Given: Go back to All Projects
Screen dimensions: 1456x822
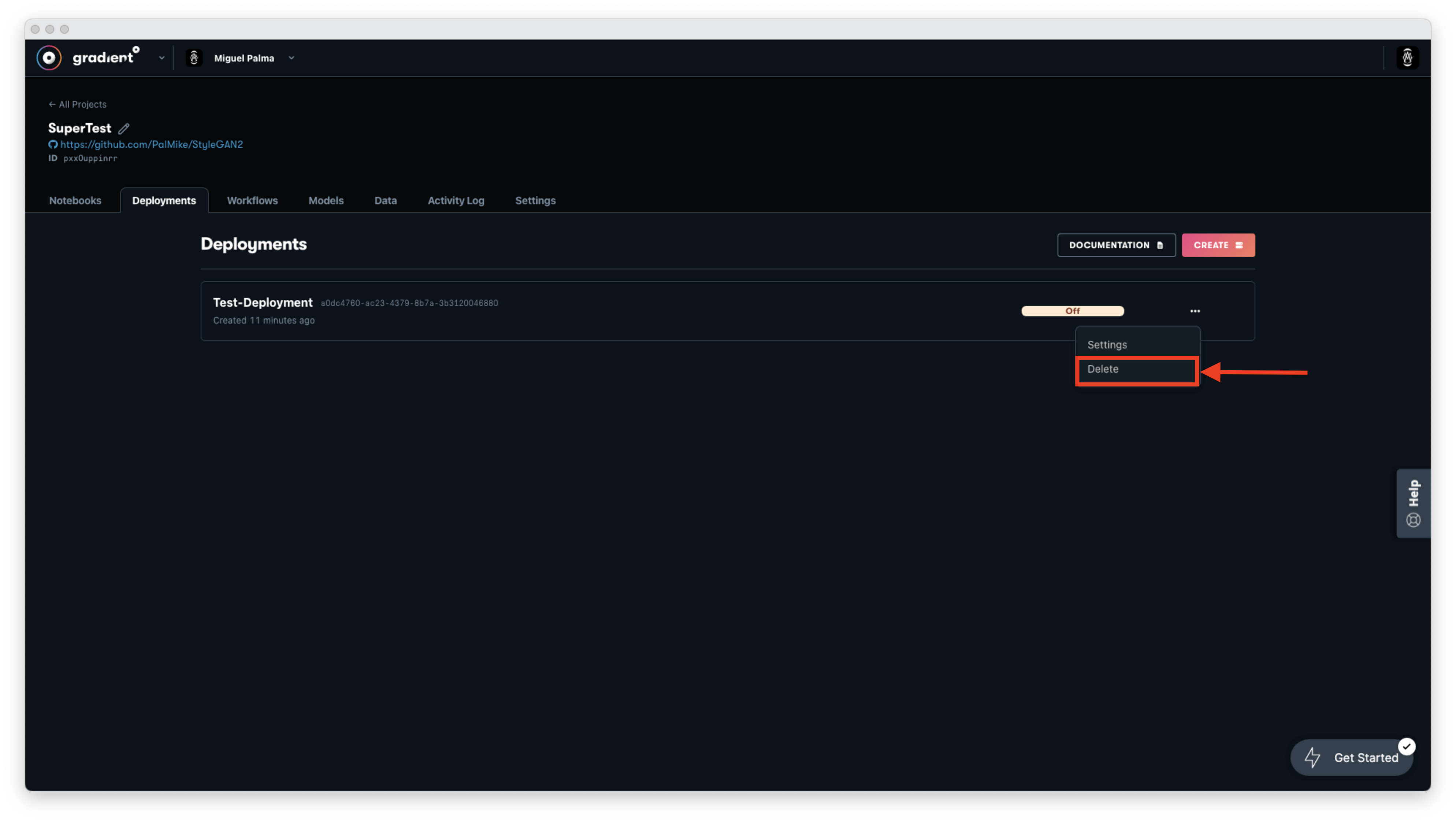Looking at the screenshot, I should [77, 105].
